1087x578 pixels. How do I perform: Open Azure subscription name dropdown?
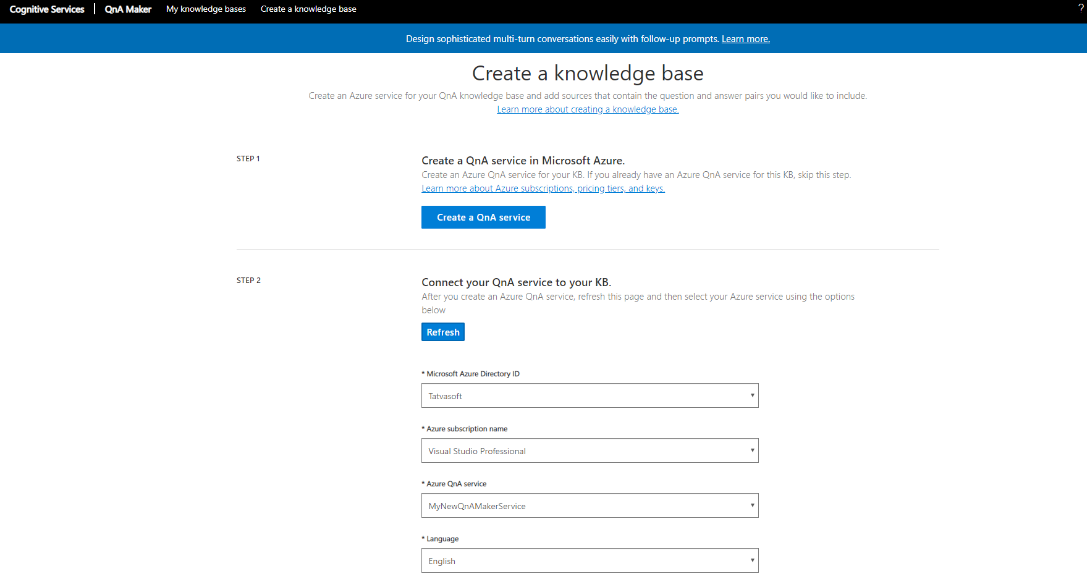coord(590,450)
